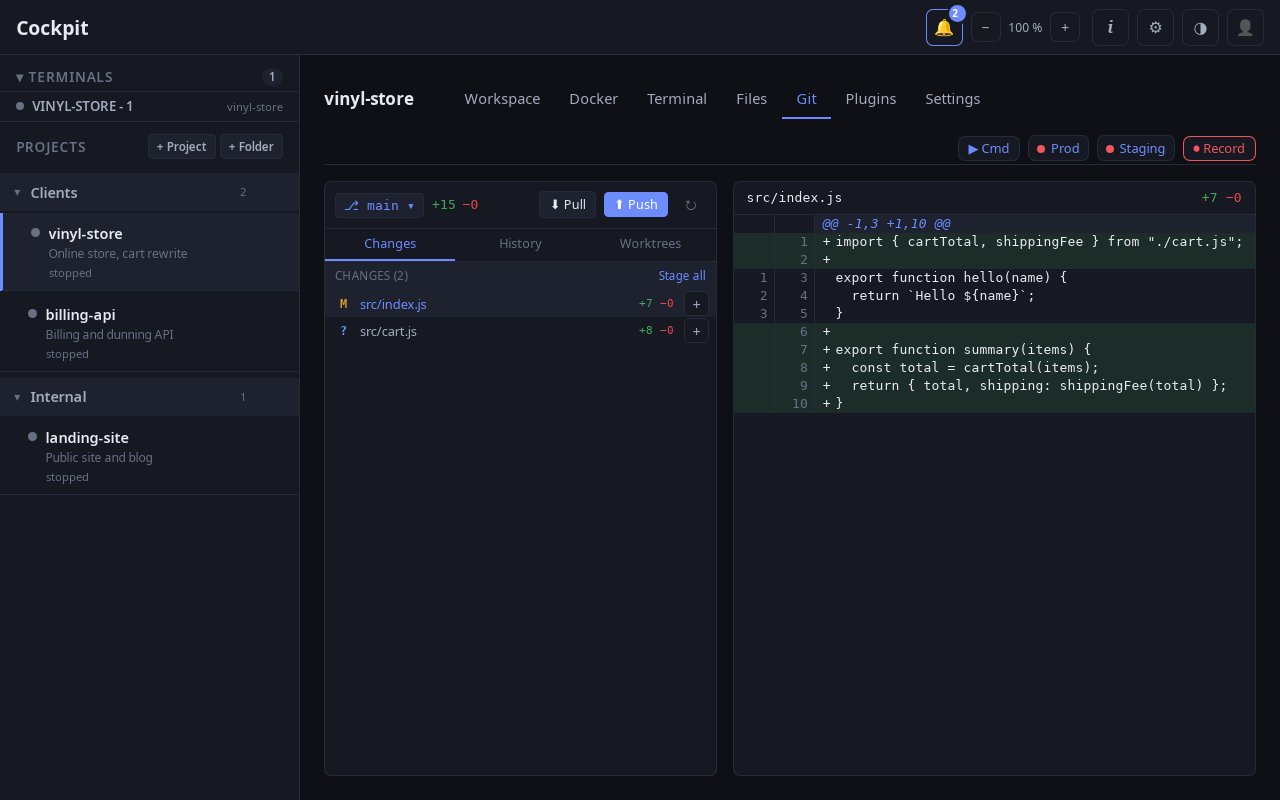Start recording with Record button
1280x800 pixels.
(x=1219, y=149)
